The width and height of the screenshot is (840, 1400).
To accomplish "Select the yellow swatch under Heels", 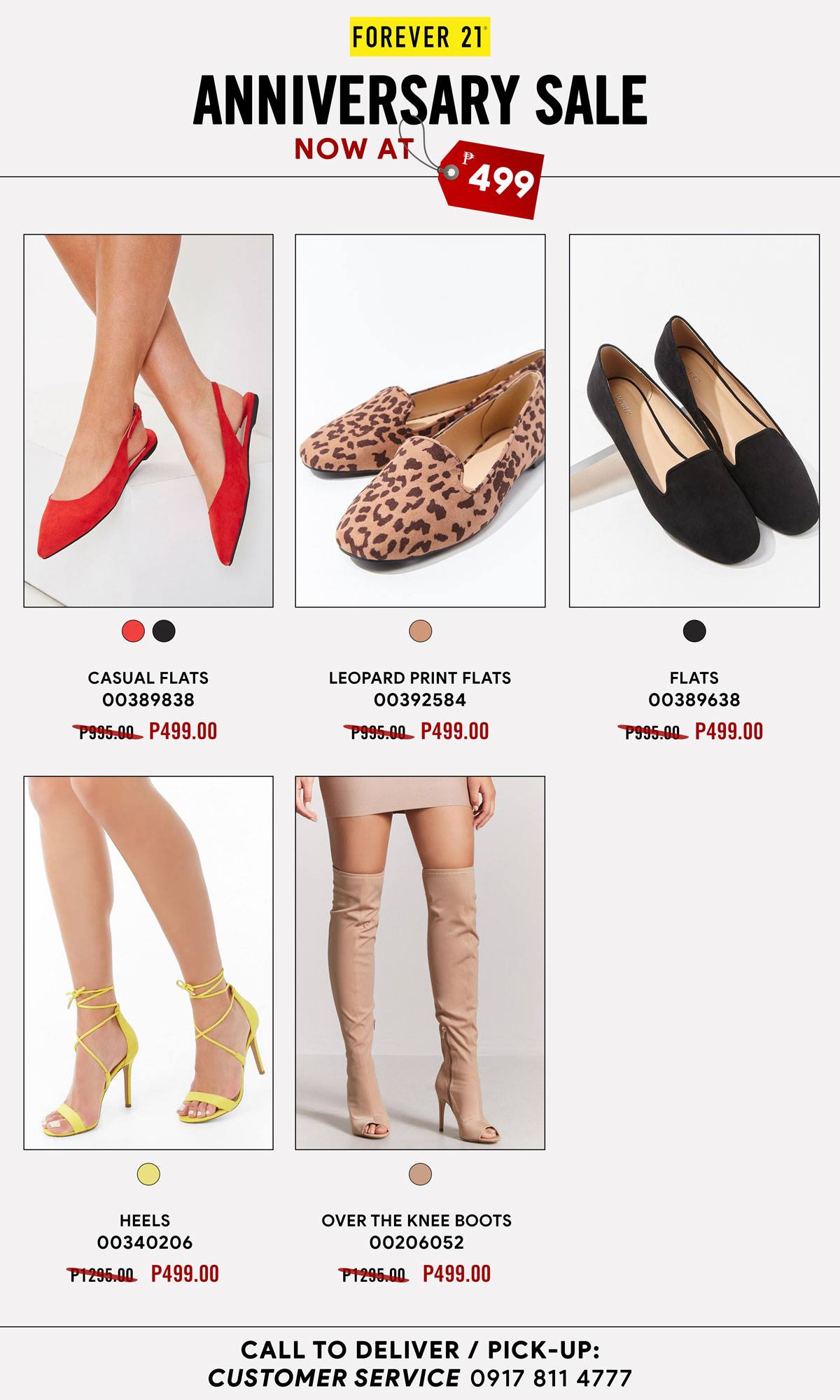I will (x=148, y=1173).
